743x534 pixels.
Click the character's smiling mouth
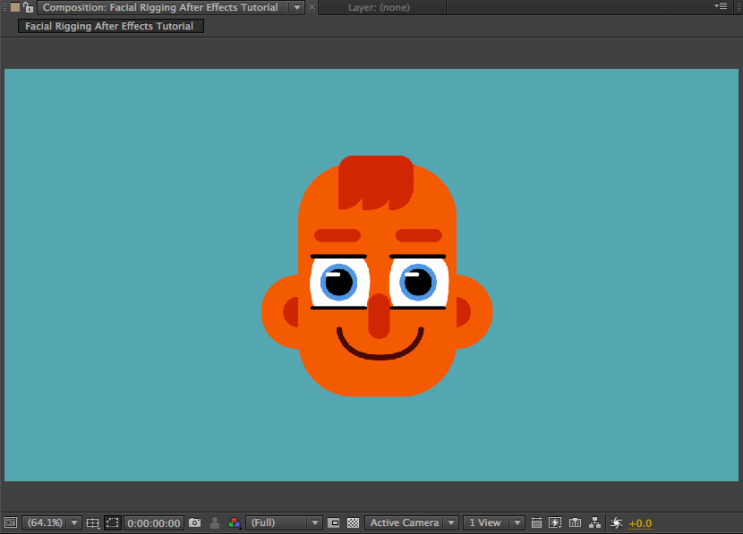tap(380, 344)
